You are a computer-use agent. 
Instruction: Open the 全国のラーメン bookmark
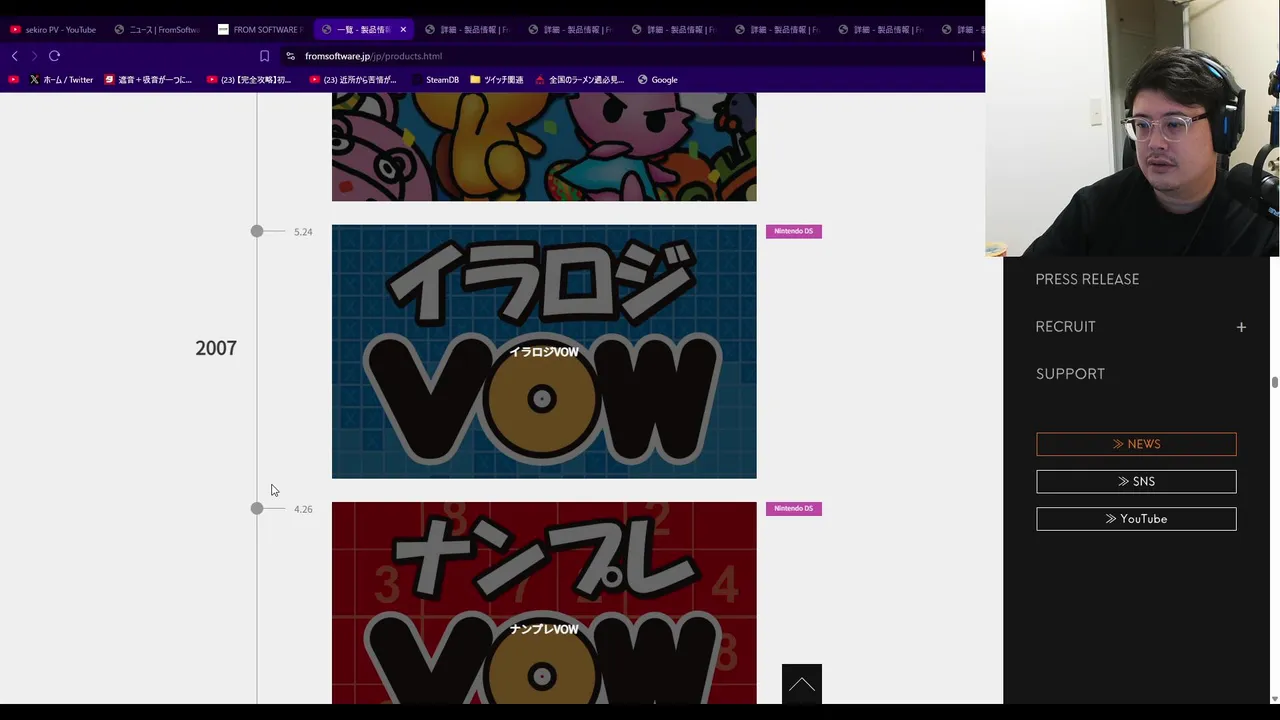point(580,80)
